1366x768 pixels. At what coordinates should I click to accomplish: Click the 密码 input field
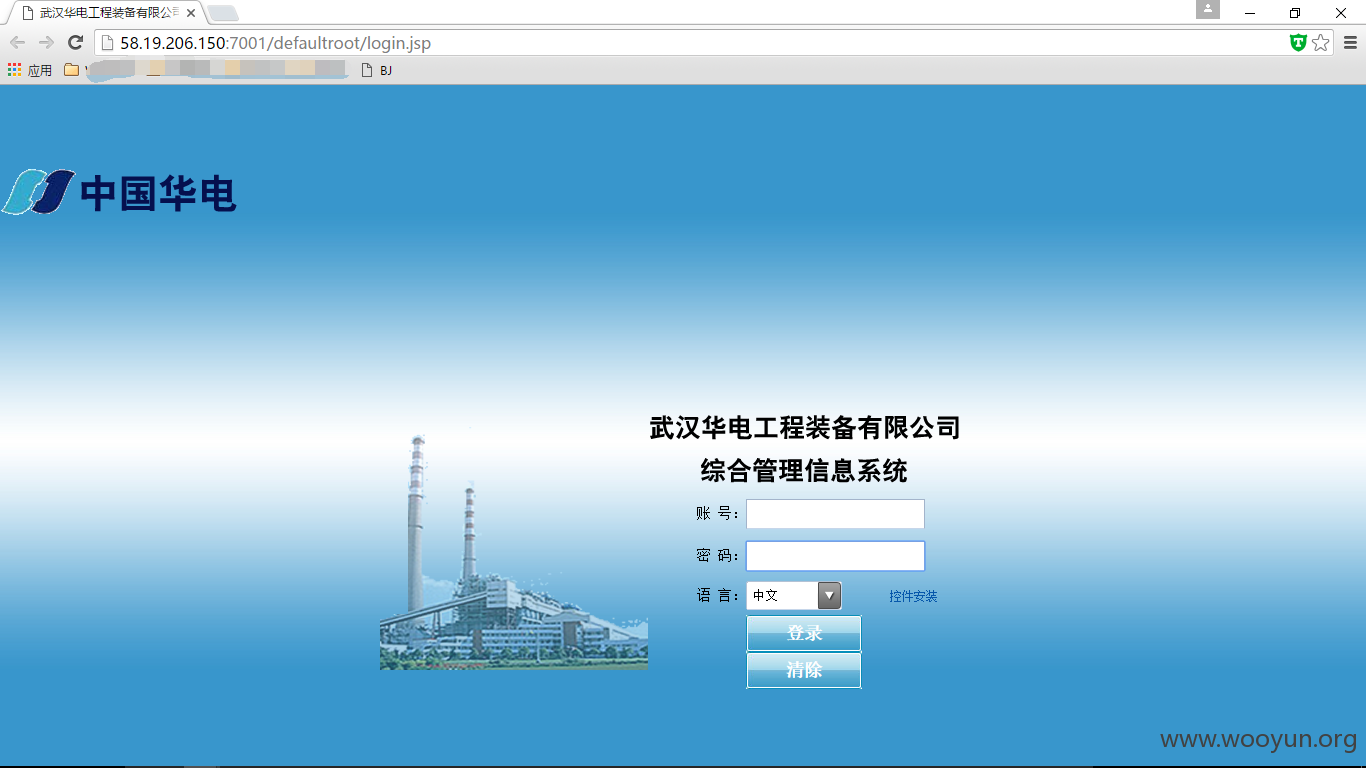[835, 556]
